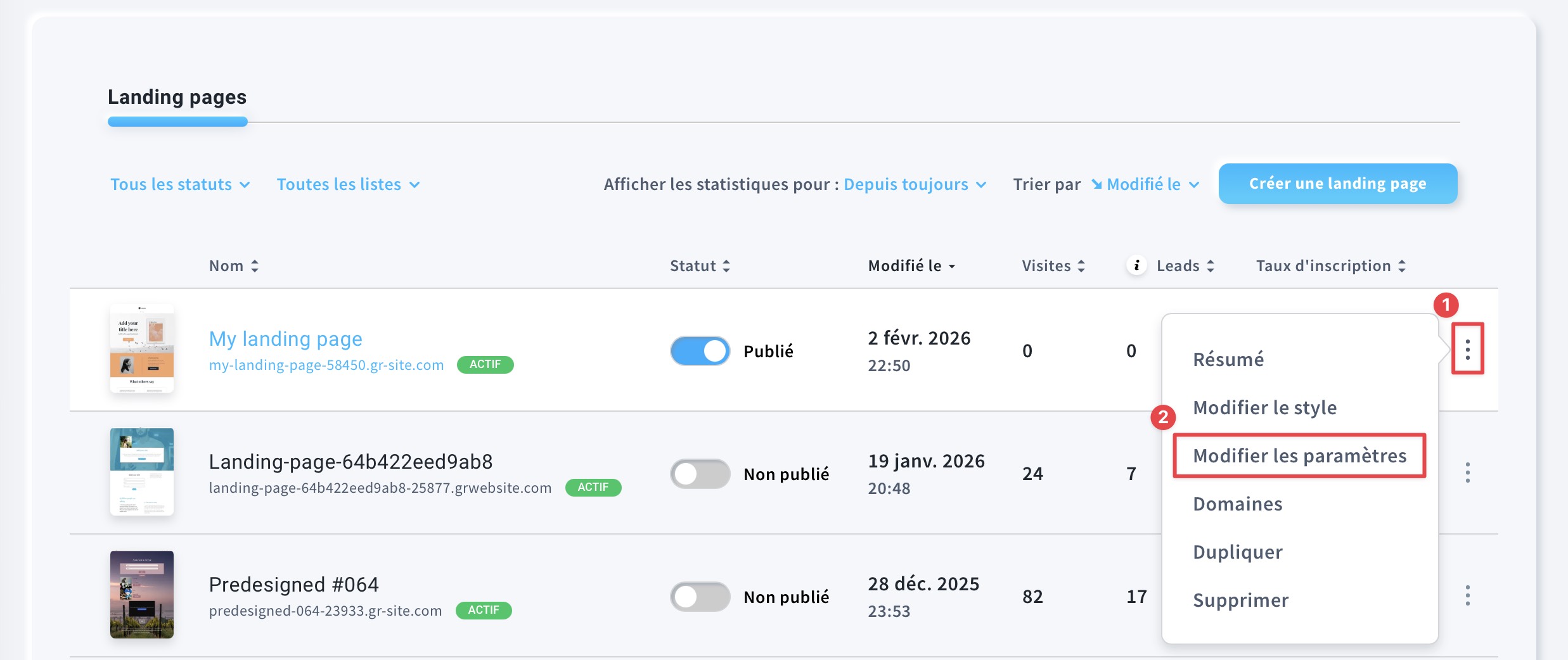Select Modifier les paramètres menu item
The image size is (1568, 660).
pyautogui.click(x=1299, y=455)
